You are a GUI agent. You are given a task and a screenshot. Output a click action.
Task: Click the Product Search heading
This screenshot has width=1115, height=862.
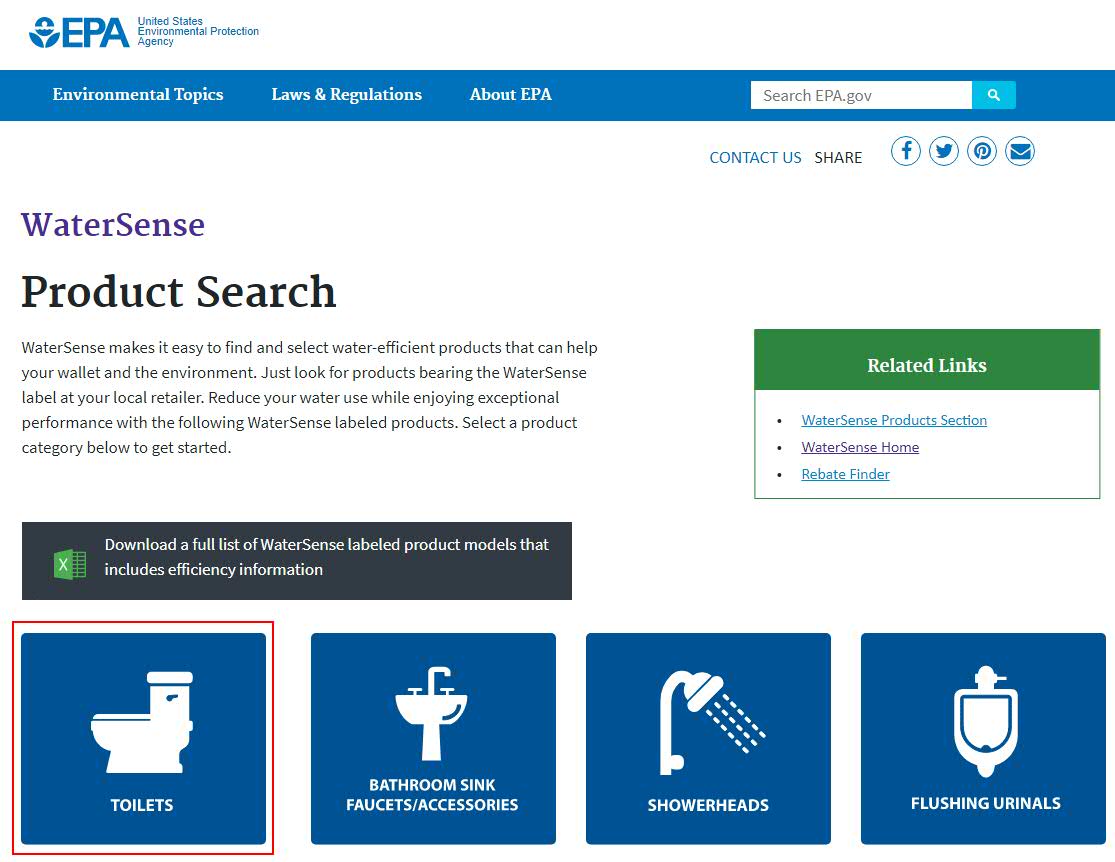pyautogui.click(x=178, y=292)
